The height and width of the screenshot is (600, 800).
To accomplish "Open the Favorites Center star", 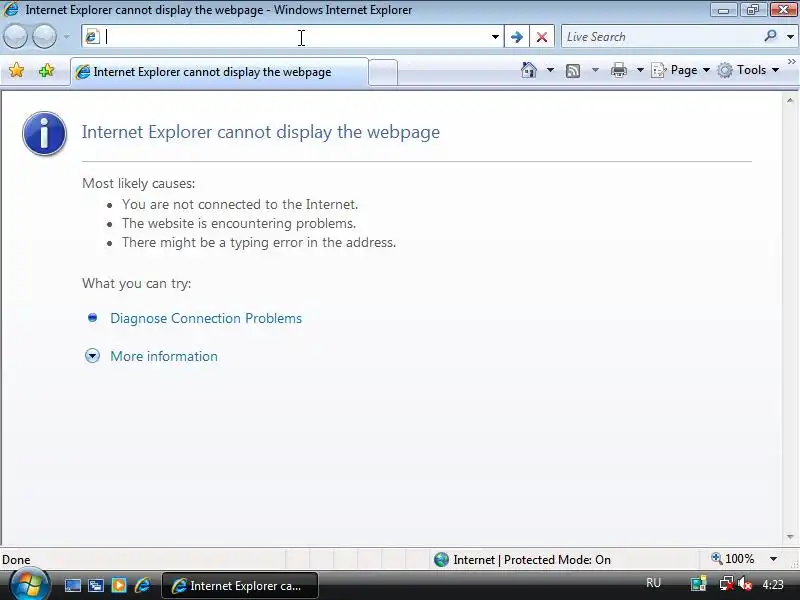I will [16, 70].
